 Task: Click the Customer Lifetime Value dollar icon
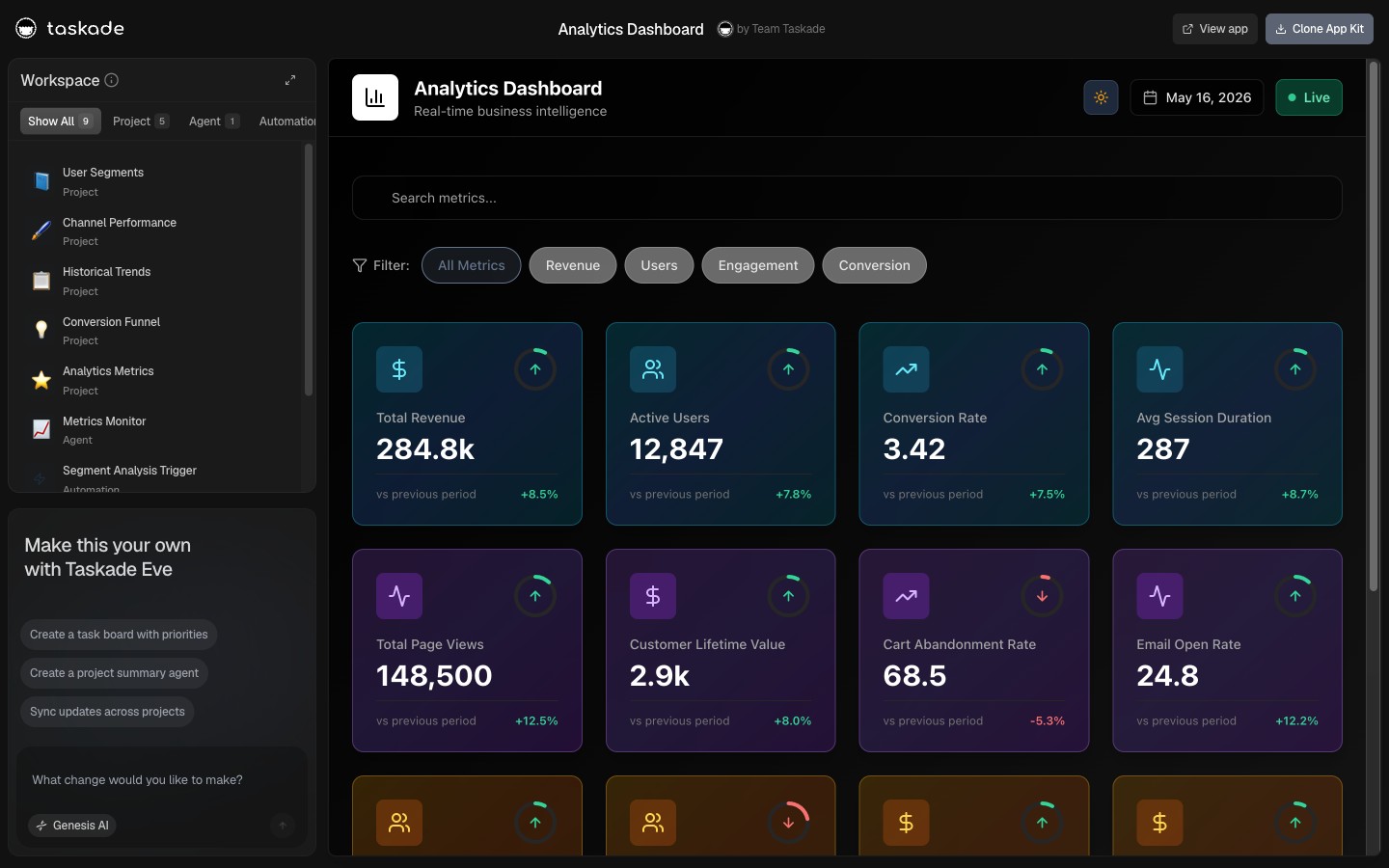tap(653, 596)
